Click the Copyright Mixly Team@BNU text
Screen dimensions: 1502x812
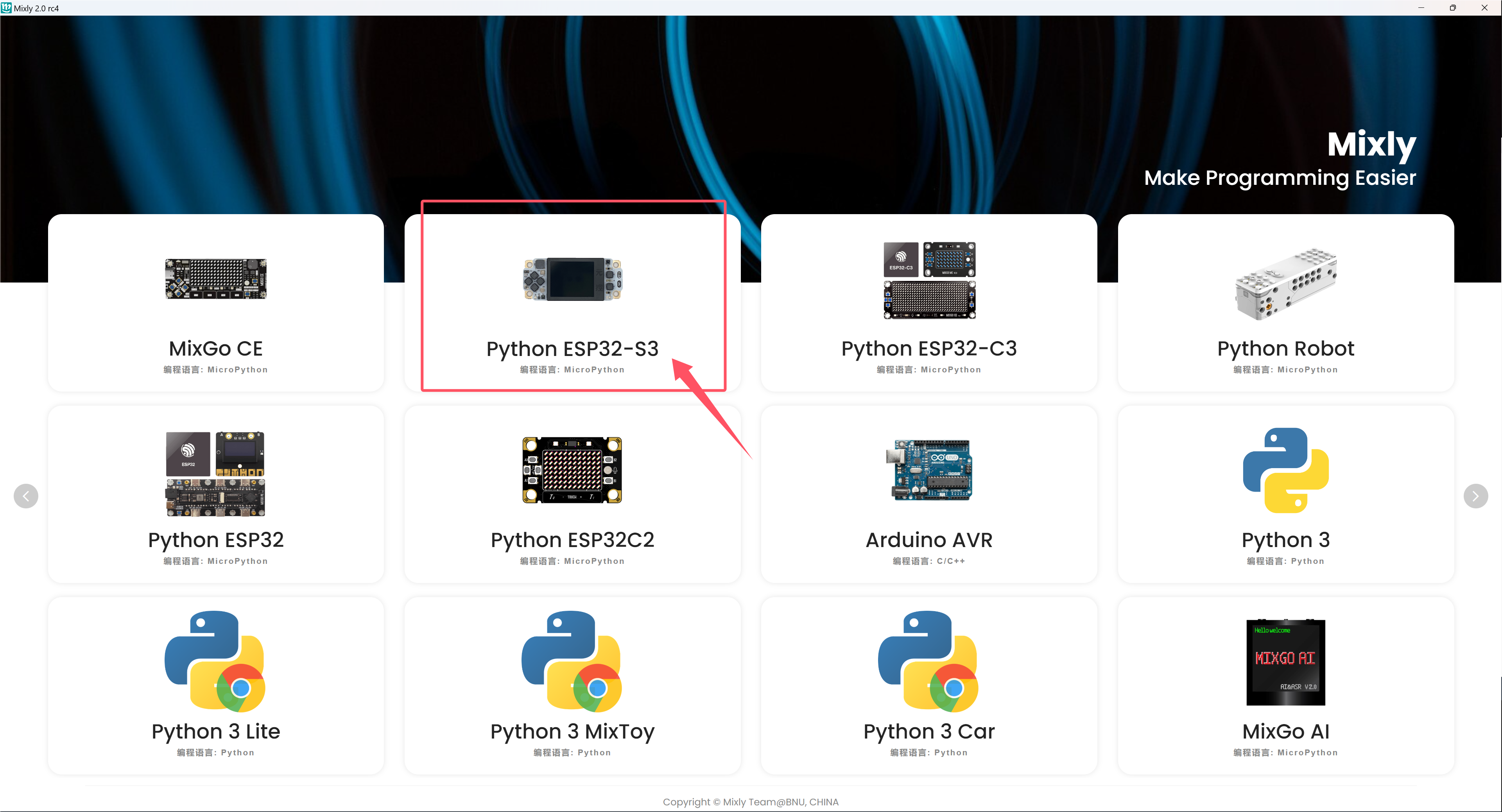pyautogui.click(x=751, y=801)
